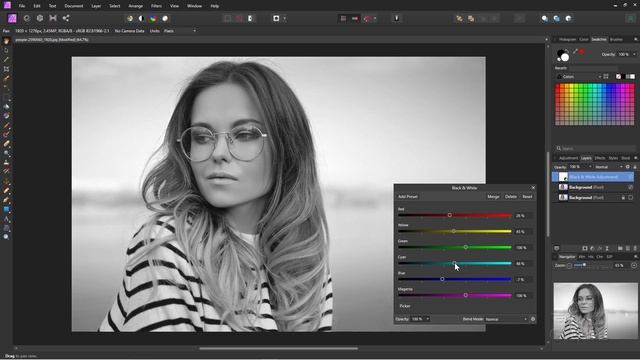Click the swatches Search field
640x360 pixels.
click(595, 148)
